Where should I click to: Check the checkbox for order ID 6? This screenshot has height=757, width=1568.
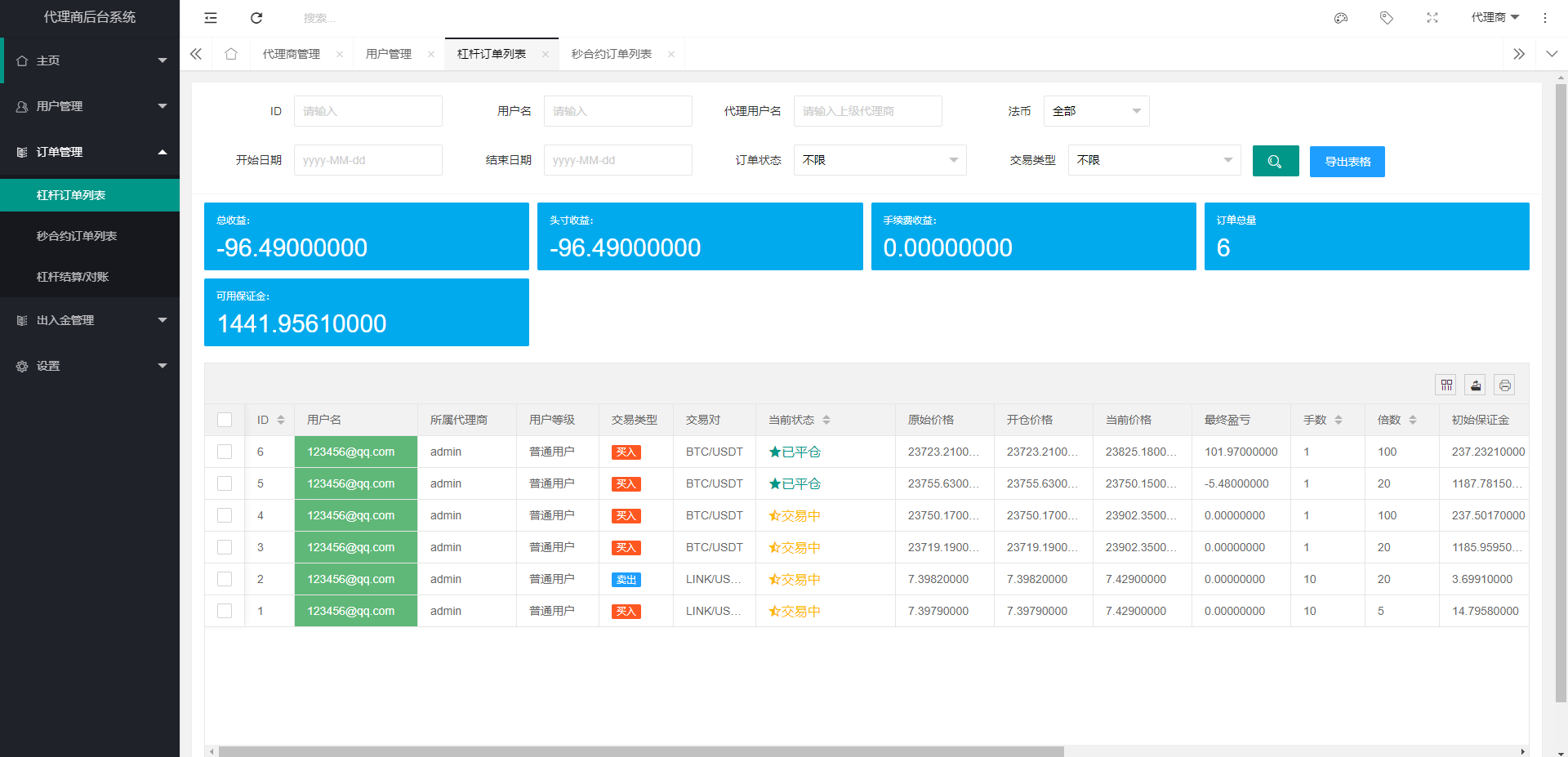click(x=225, y=452)
